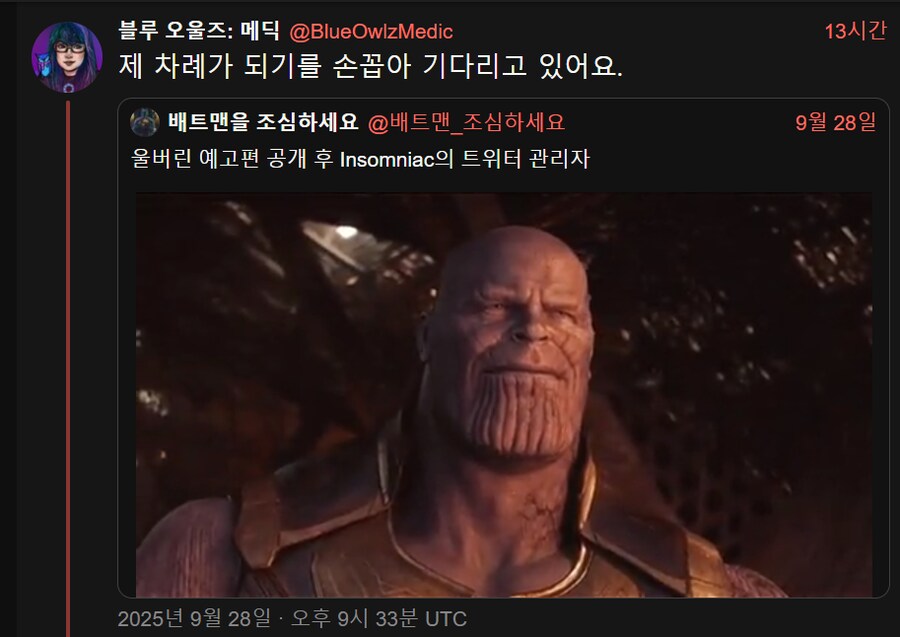Select the 제 차례가 되기를 tweet text
The width and height of the screenshot is (900, 637).
pos(370,65)
